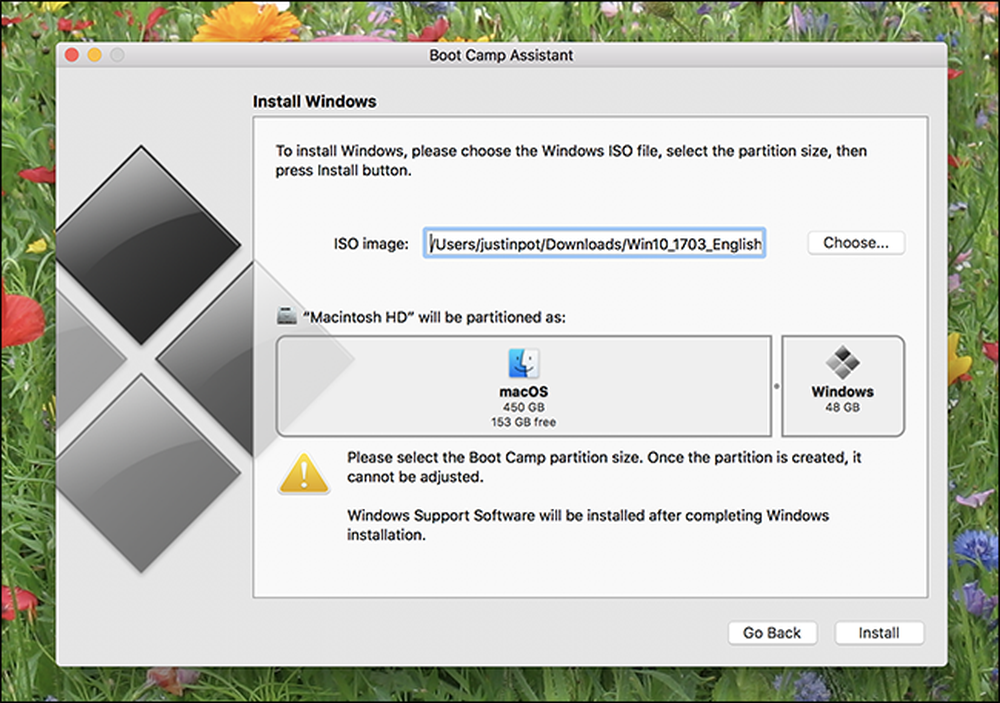
Task: Click the disabled gray zoom button
Action: coord(117,56)
